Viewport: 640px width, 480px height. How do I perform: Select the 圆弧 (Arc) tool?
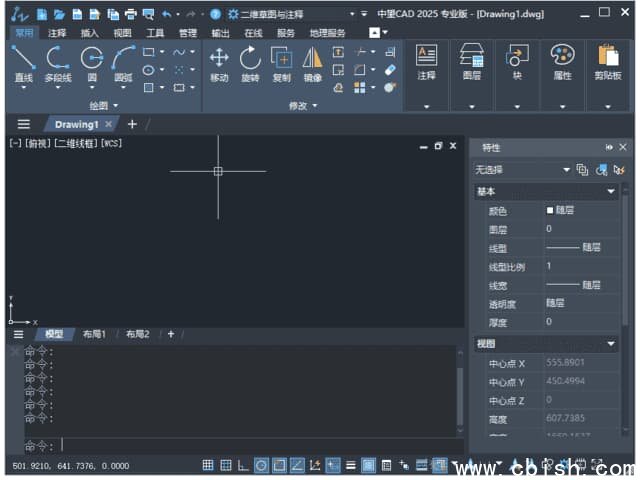tap(123, 63)
